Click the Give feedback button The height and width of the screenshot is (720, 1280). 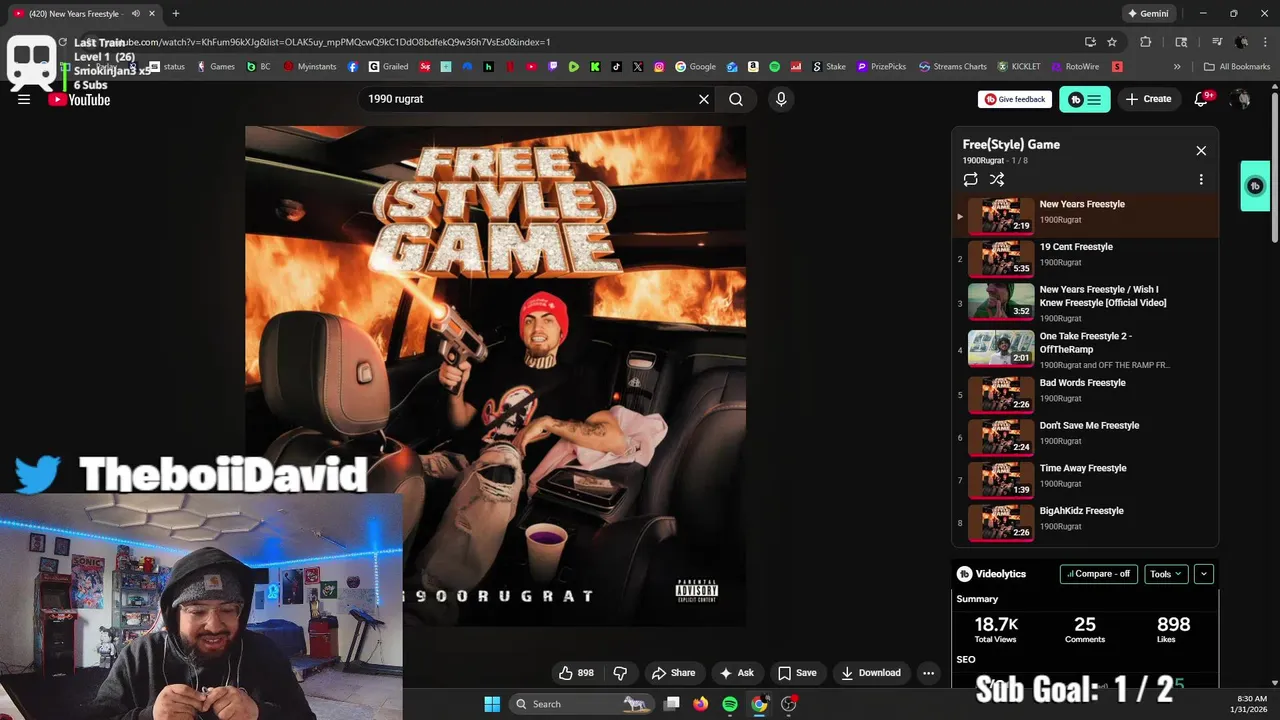(x=1015, y=99)
